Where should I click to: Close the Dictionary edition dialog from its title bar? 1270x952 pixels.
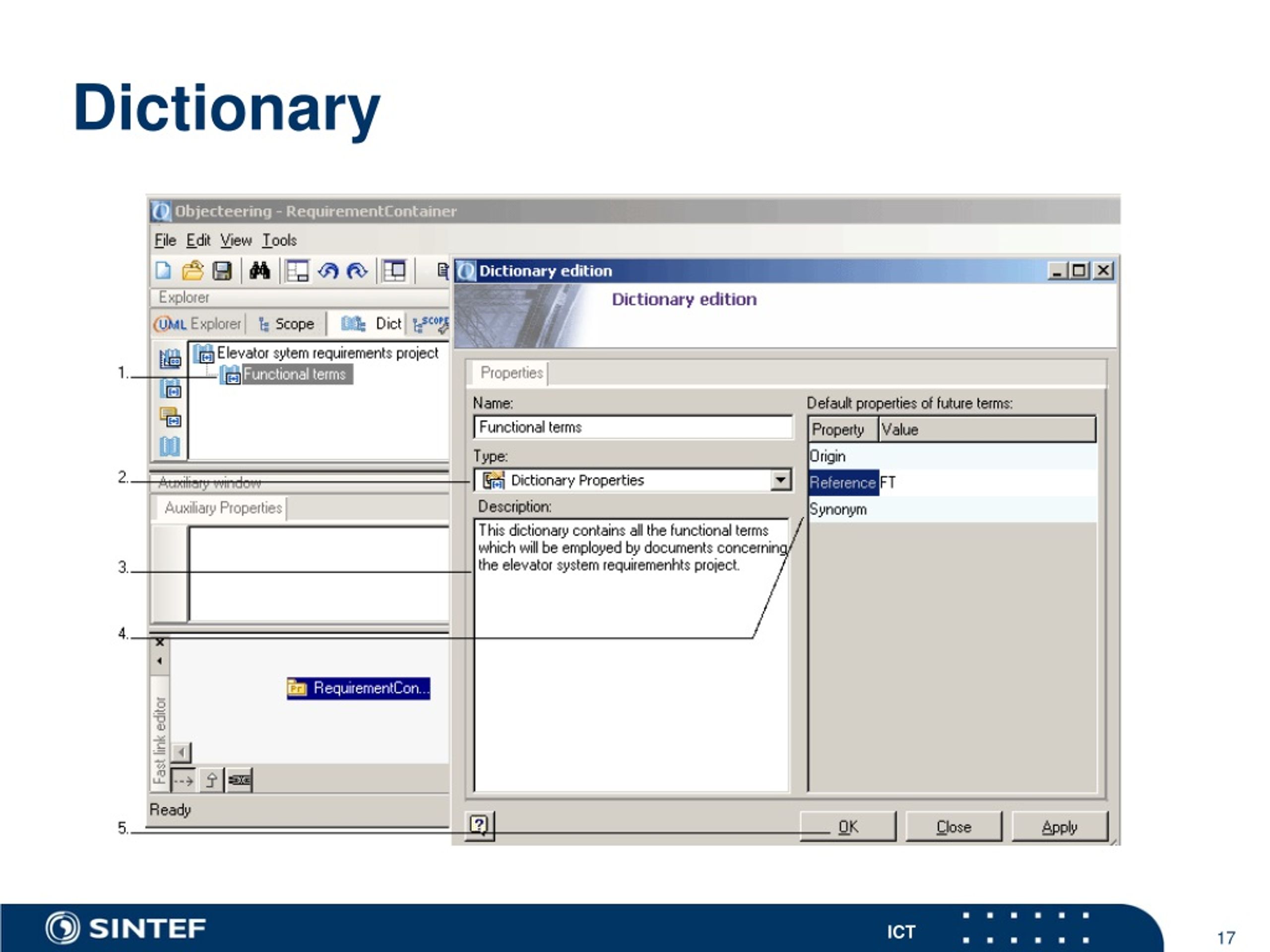[1103, 270]
